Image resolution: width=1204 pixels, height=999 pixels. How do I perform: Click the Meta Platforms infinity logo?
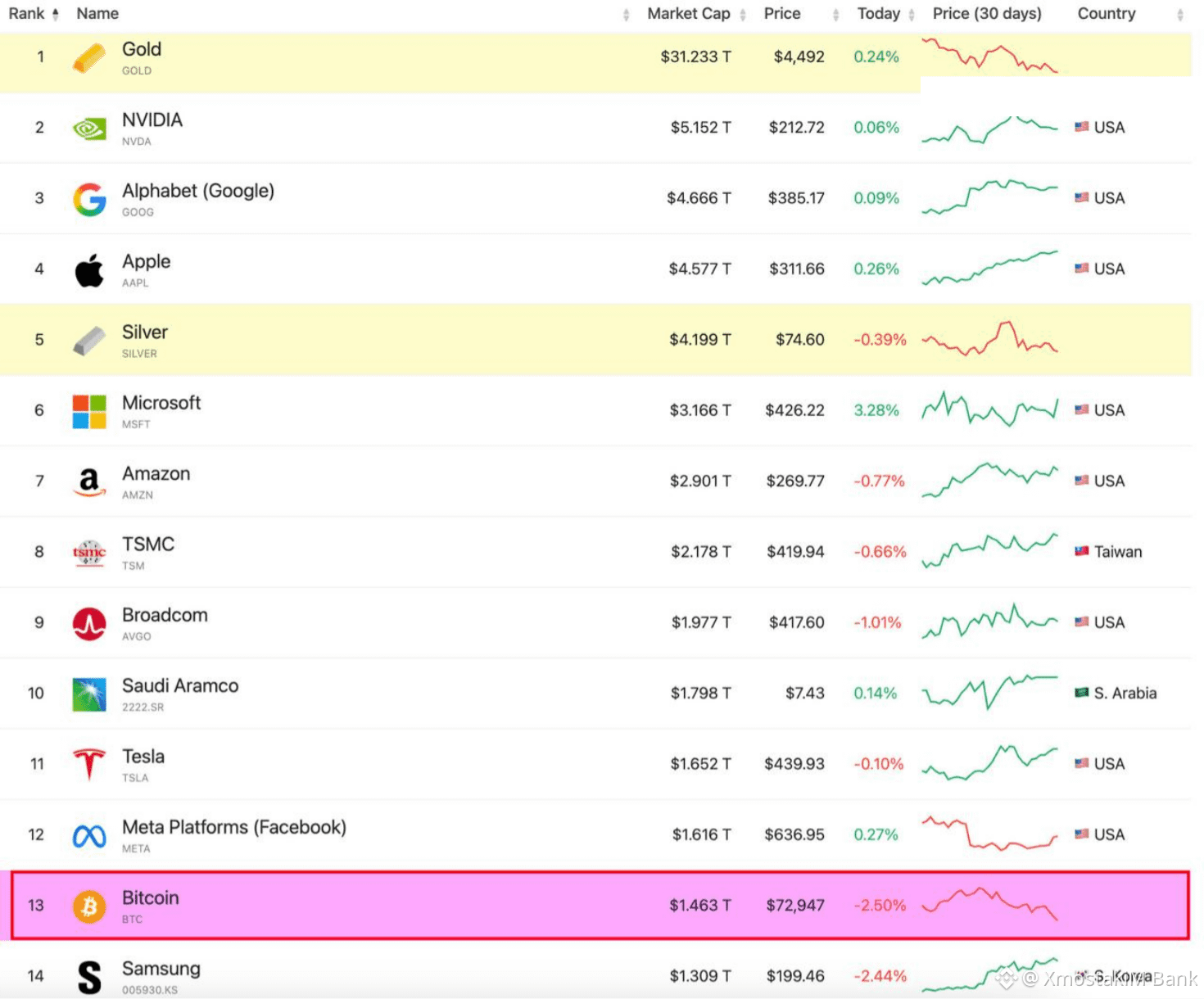(88, 836)
